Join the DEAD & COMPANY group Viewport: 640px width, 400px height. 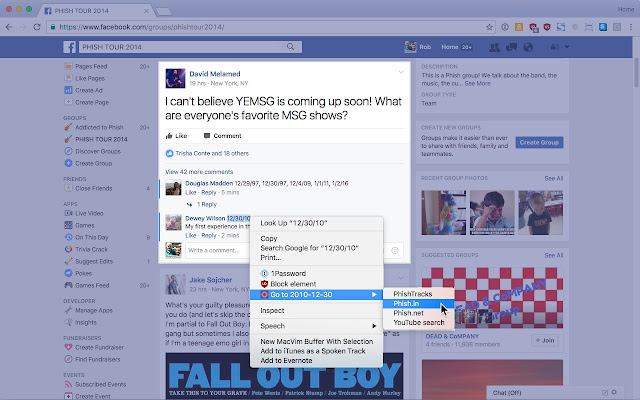[544, 340]
